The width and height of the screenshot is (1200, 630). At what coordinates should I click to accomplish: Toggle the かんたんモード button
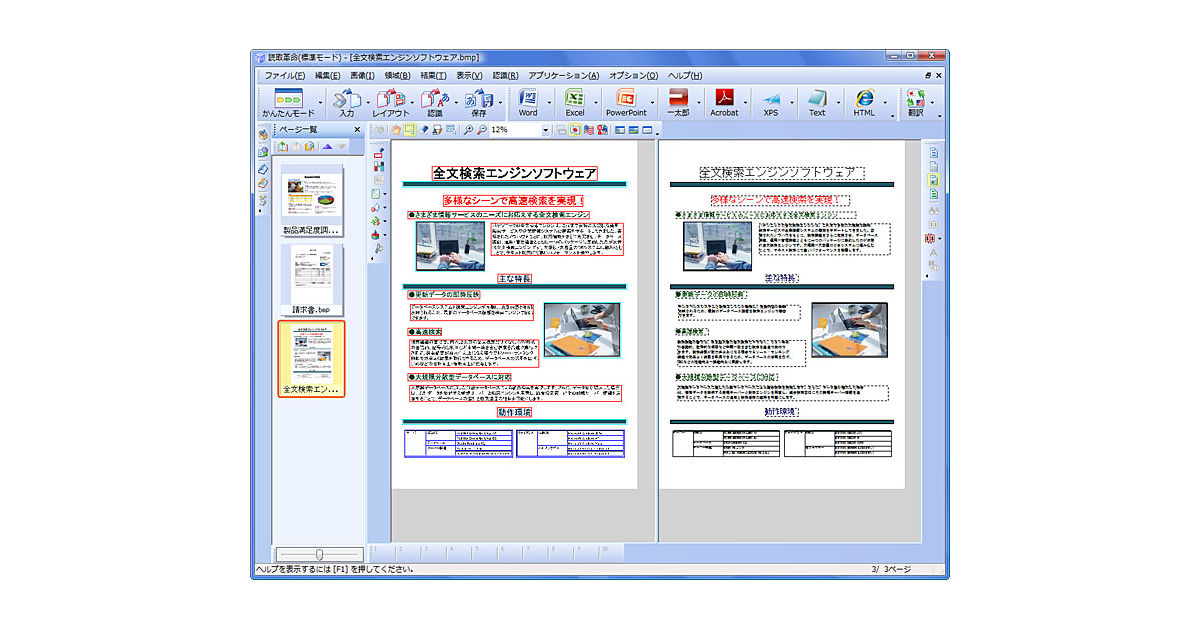coord(287,102)
